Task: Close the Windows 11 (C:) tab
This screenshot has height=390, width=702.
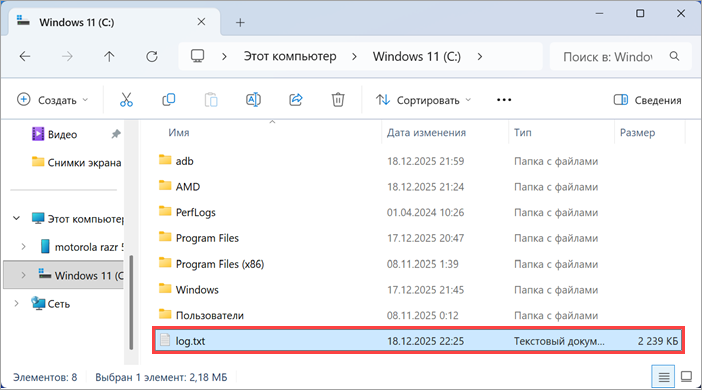Action: [201, 21]
